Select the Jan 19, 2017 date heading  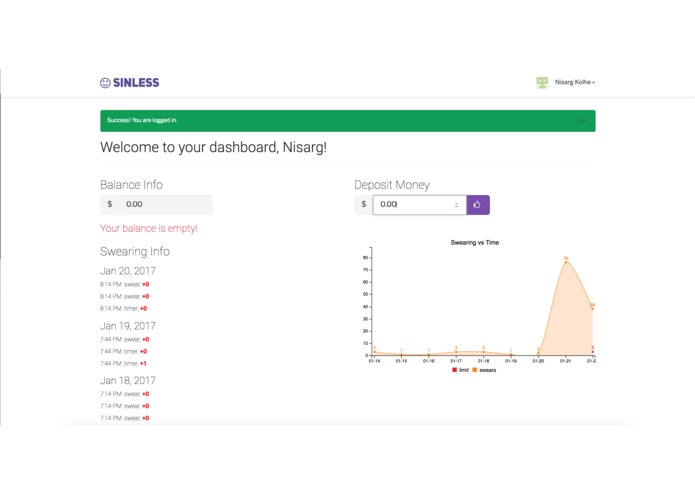tap(128, 326)
